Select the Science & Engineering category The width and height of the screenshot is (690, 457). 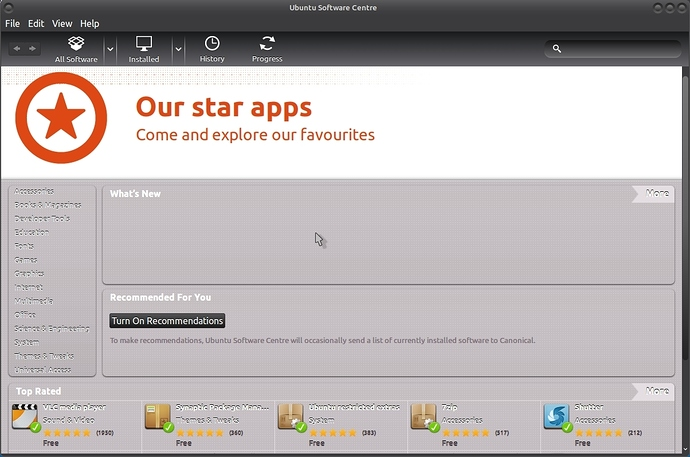coord(51,328)
